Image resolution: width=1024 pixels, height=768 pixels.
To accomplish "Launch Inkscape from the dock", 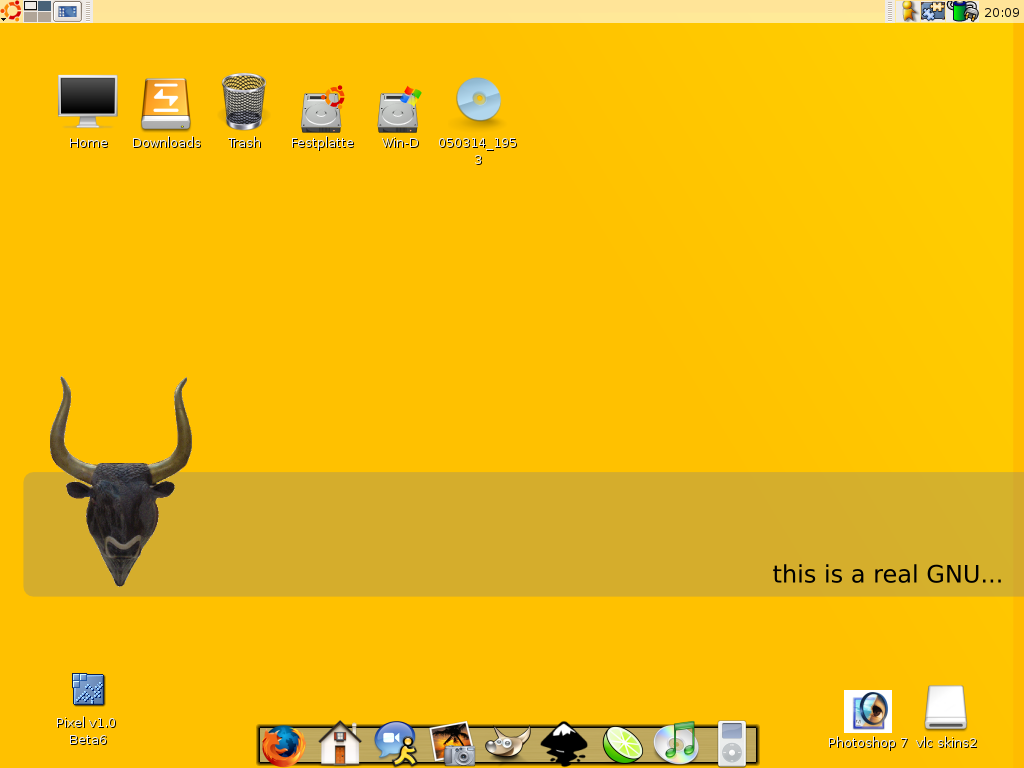I will 564,743.
